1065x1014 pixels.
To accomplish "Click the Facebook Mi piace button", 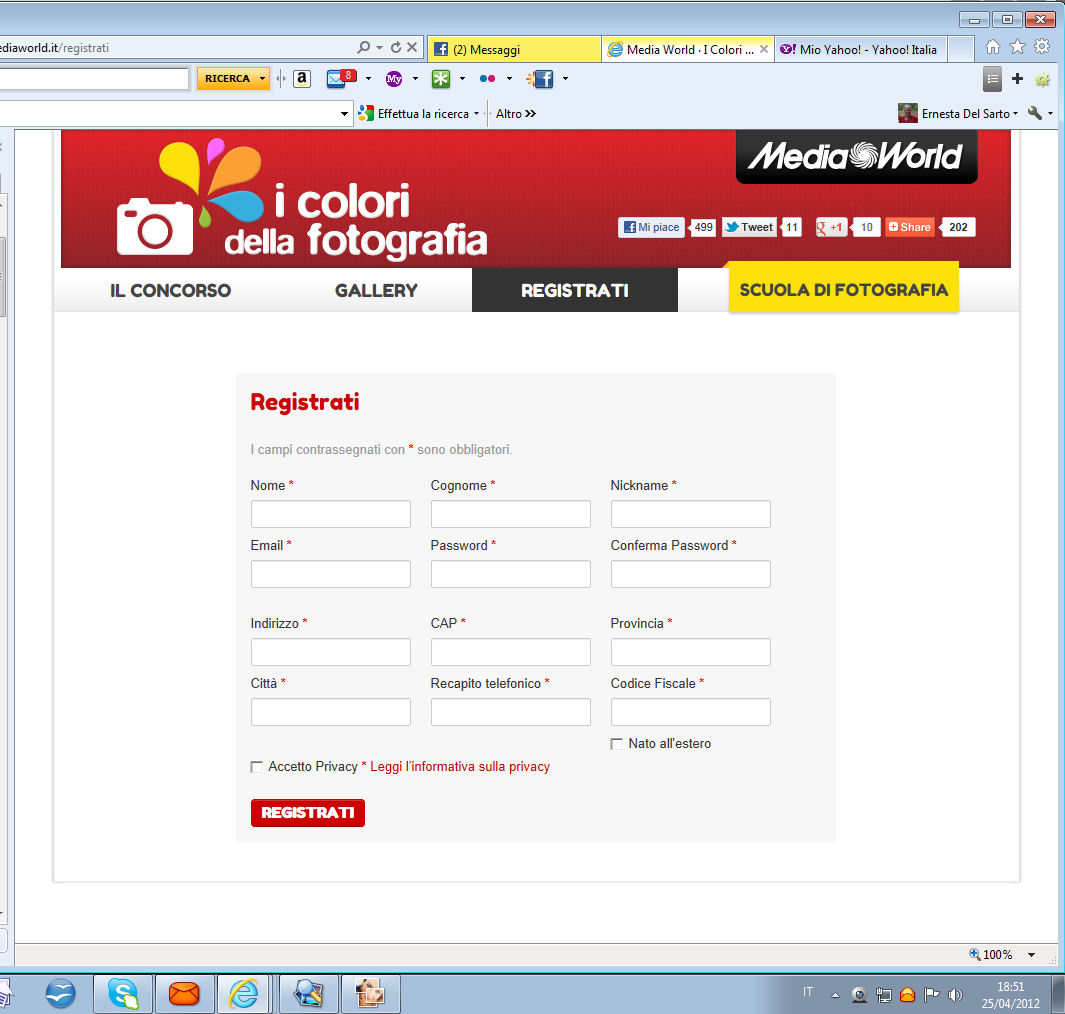I will tap(651, 227).
